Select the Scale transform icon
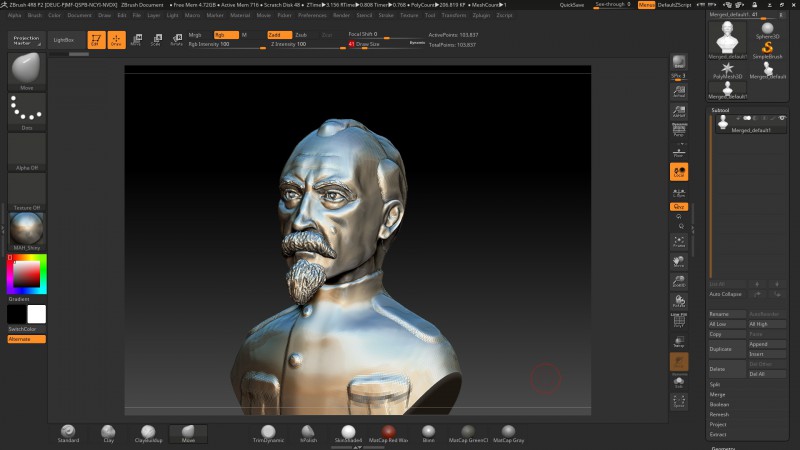Screen dimensions: 800x450 pos(157,40)
